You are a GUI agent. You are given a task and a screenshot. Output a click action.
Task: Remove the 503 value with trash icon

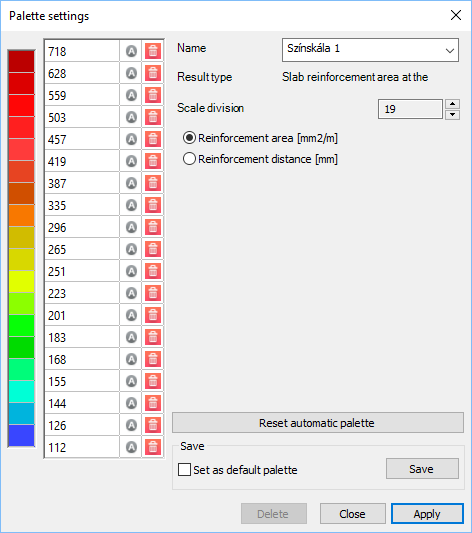pos(153,117)
